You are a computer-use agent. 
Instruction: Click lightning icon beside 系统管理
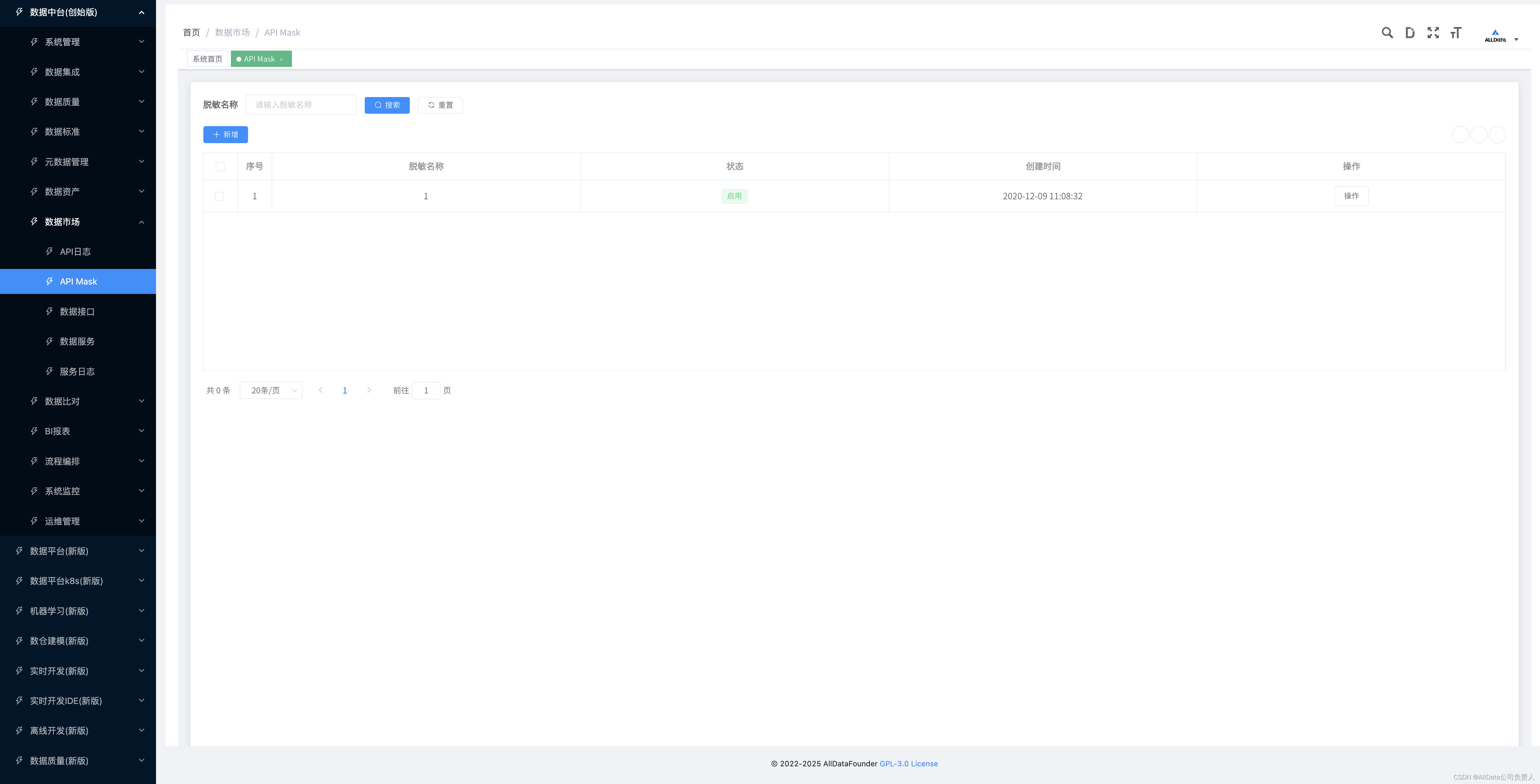point(34,42)
